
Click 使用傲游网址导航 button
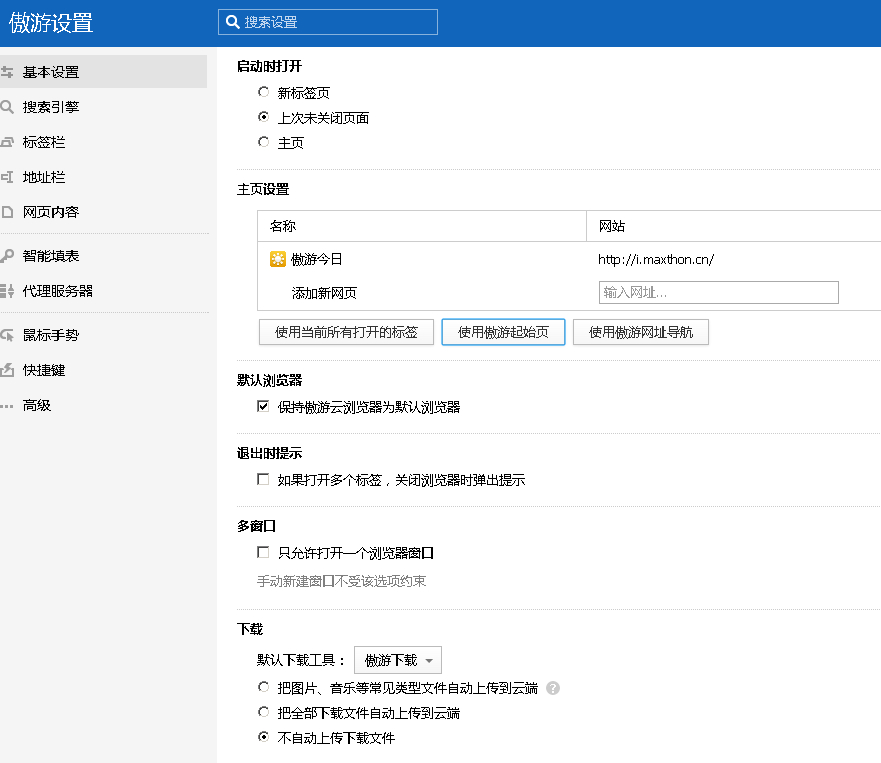point(641,332)
